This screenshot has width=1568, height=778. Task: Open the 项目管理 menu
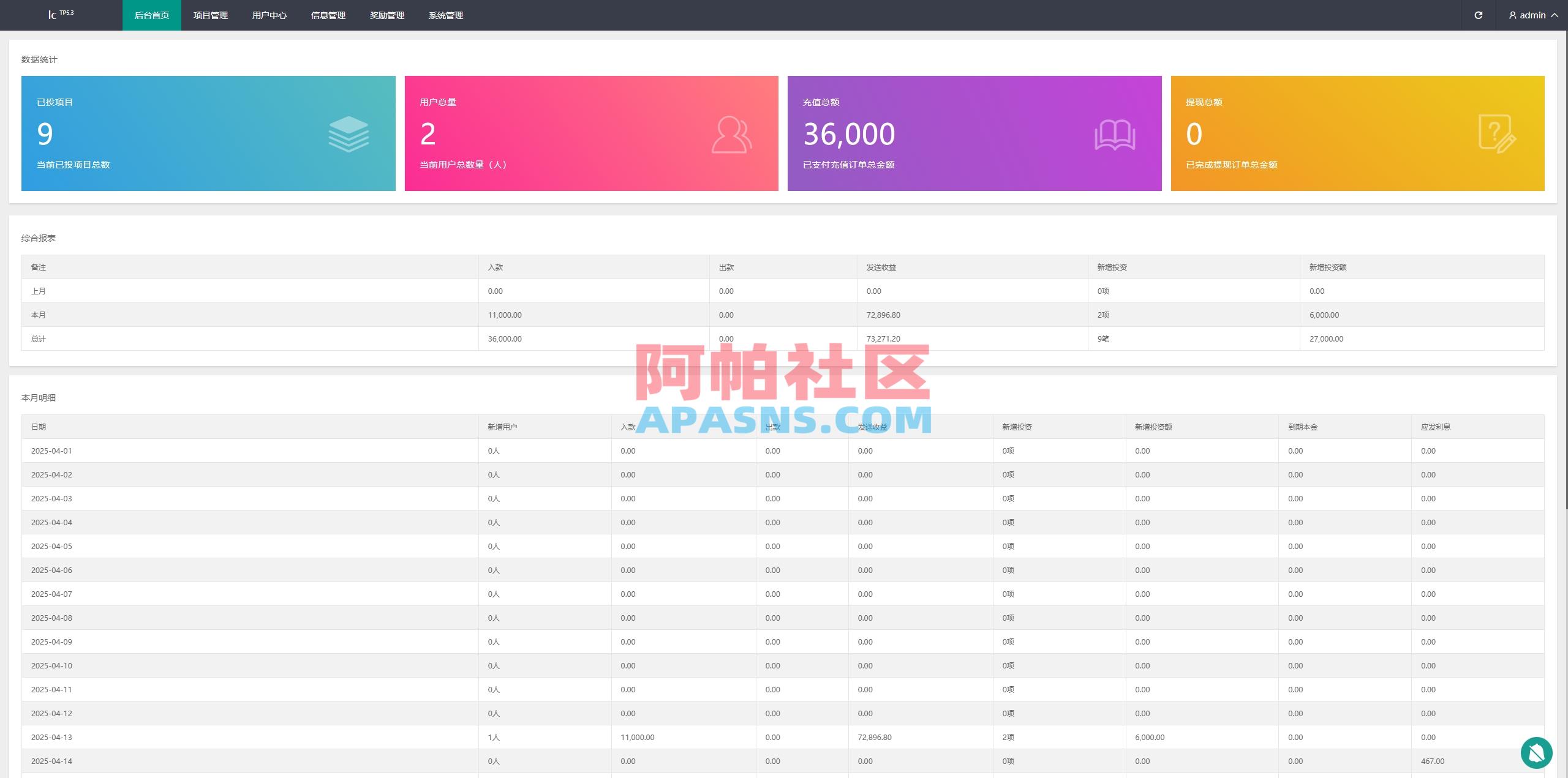210,15
